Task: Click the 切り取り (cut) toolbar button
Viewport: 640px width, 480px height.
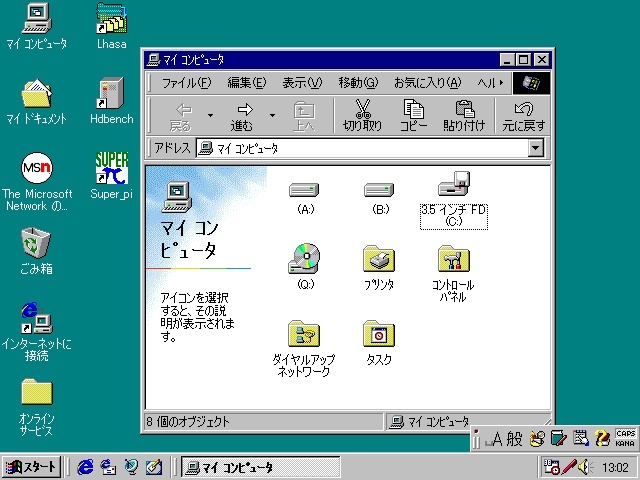Action: (x=362, y=116)
